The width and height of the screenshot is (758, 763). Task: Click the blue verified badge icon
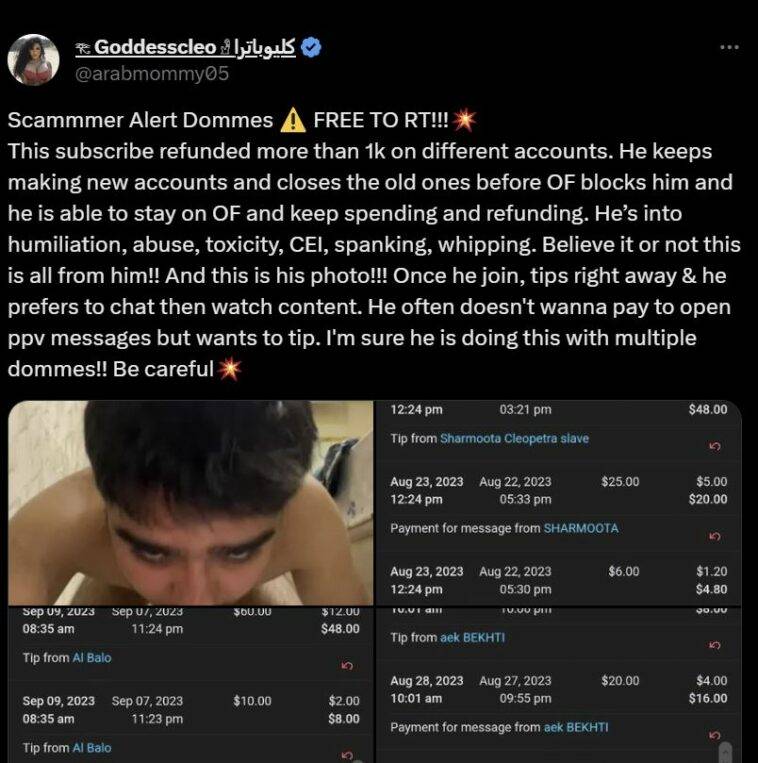tap(311, 47)
